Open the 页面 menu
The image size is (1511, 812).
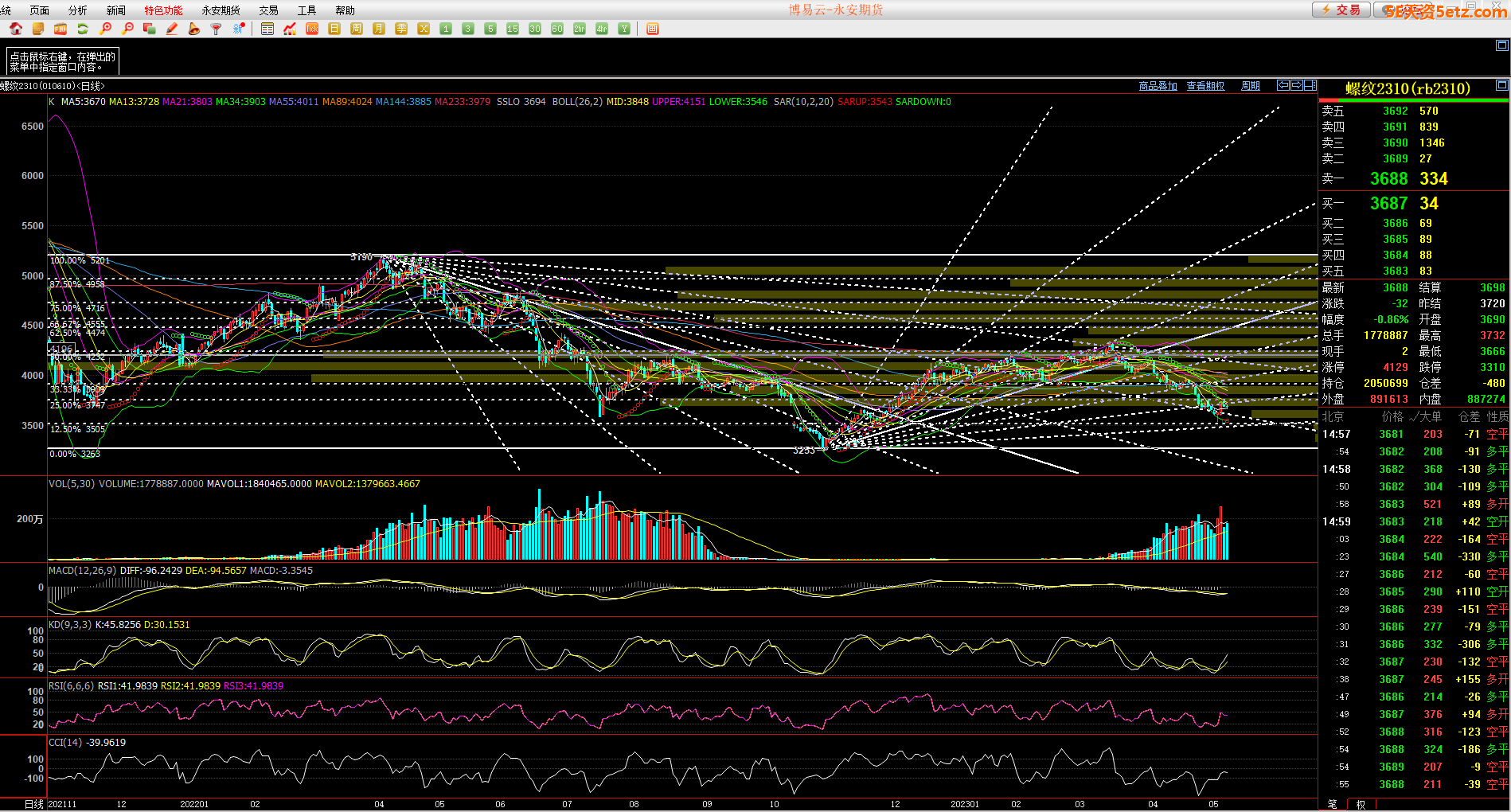click(39, 10)
